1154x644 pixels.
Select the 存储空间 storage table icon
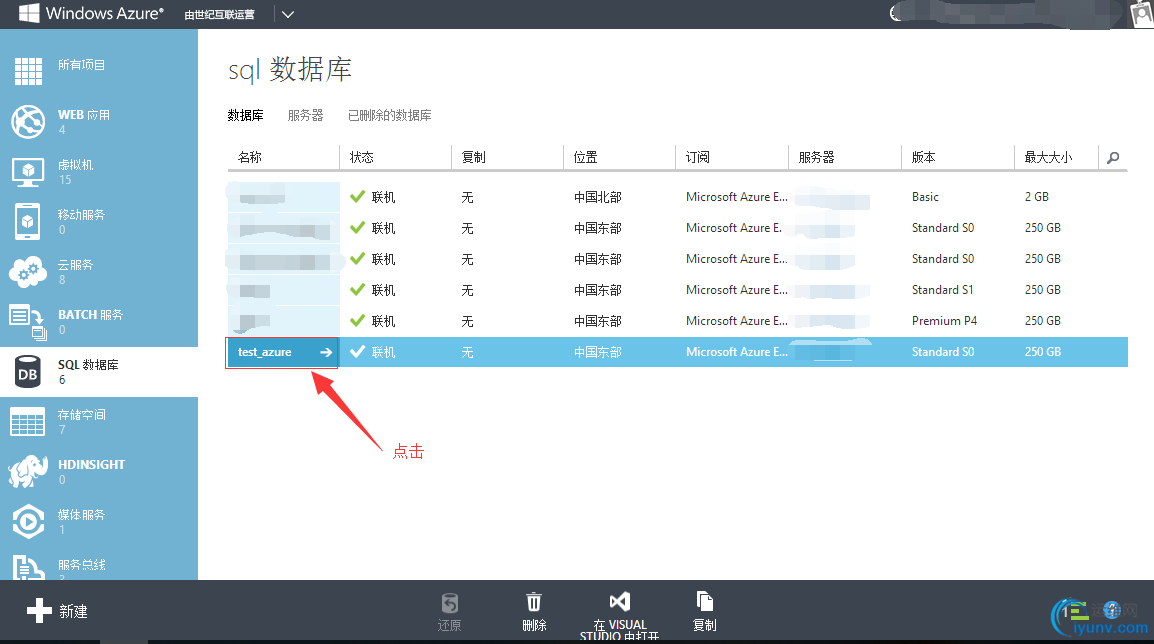pyautogui.click(x=27, y=422)
